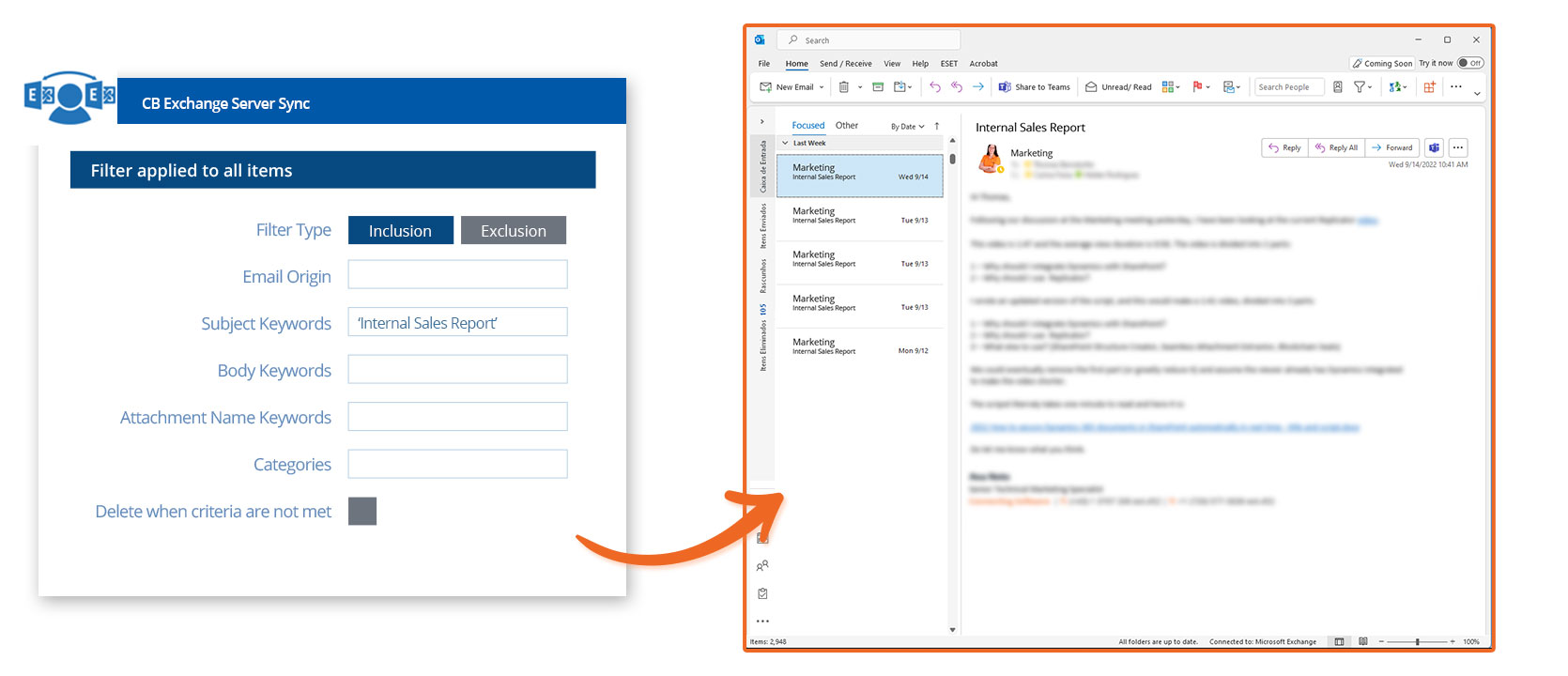The image size is (1568, 676).
Task: Select the Marketing email dated Mon 9/12
Action: pos(860,350)
